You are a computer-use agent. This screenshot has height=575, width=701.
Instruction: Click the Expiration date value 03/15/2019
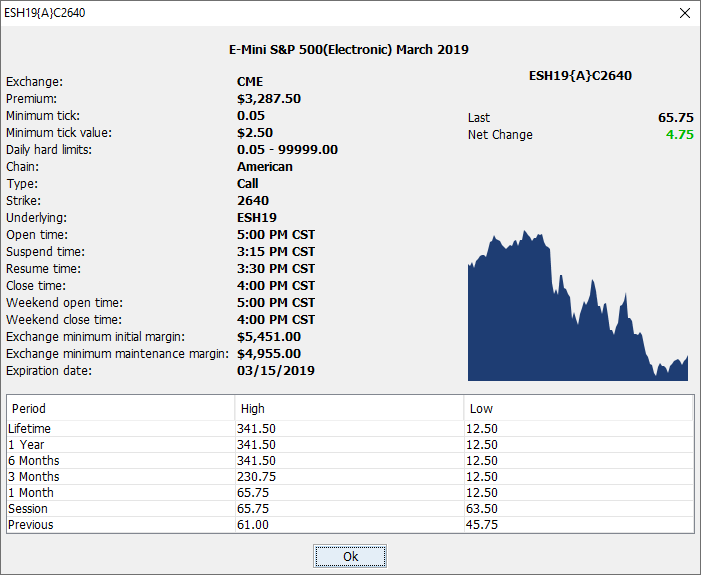(x=276, y=370)
